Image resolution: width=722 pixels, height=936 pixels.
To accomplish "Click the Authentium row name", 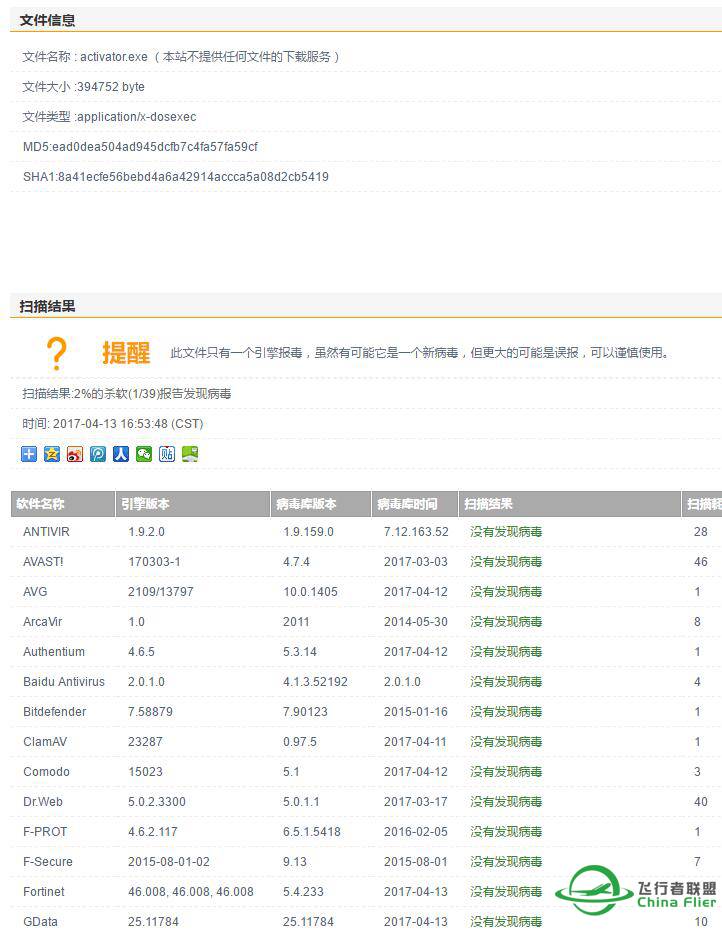I will click(x=54, y=652).
